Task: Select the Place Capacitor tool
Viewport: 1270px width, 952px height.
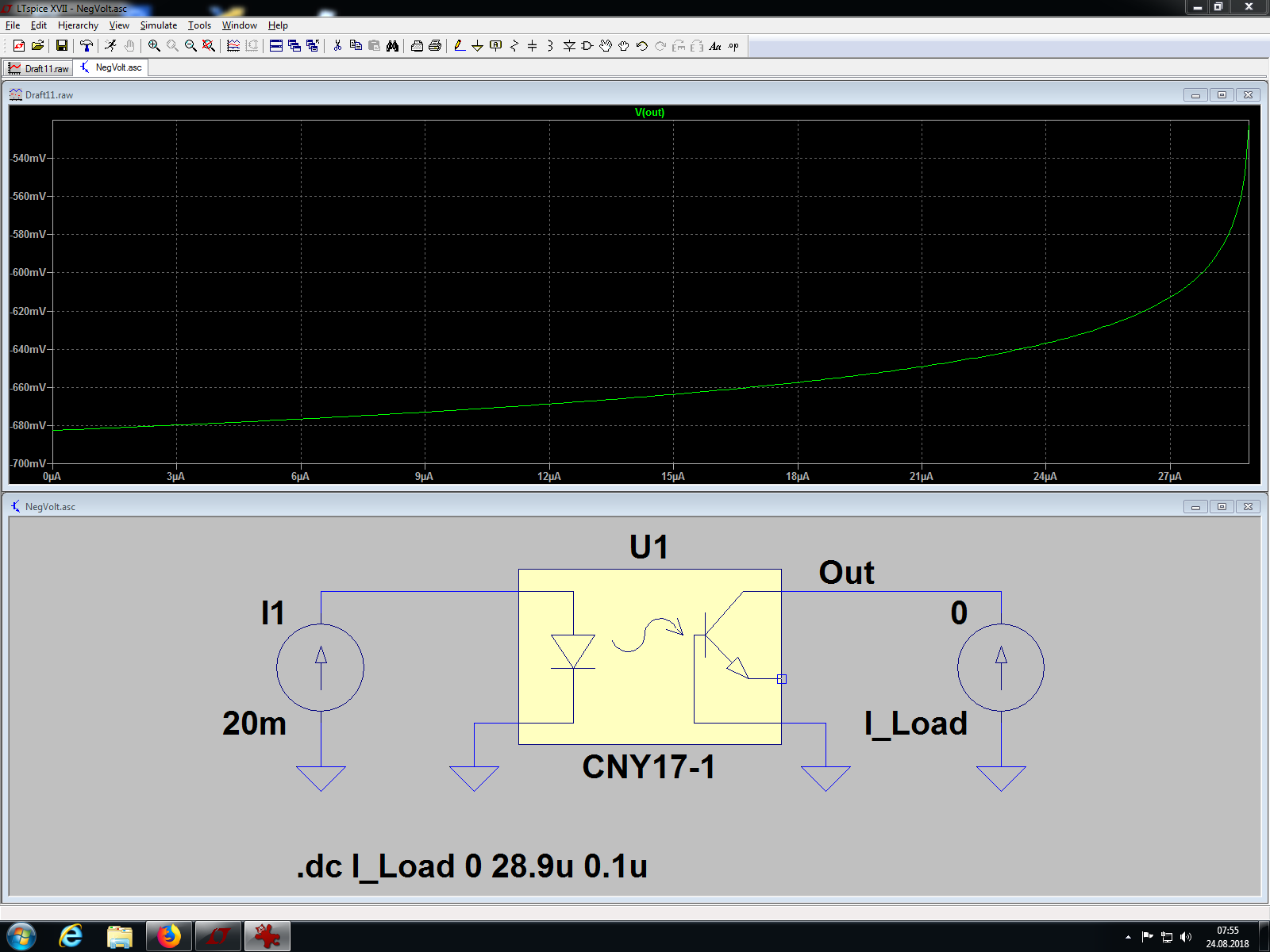Action: [x=533, y=46]
